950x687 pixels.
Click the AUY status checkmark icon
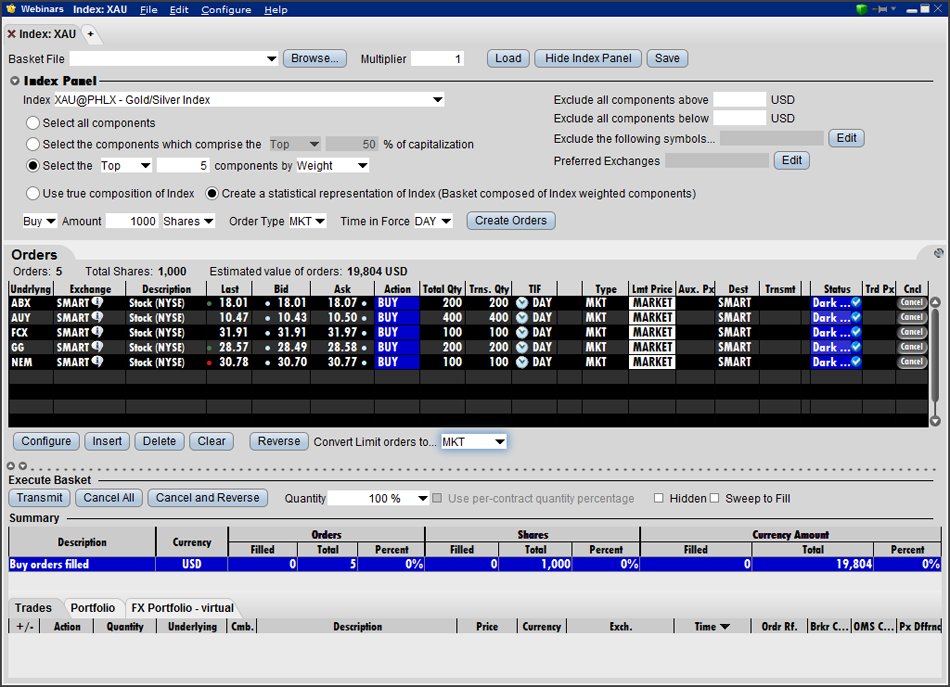pos(856,316)
